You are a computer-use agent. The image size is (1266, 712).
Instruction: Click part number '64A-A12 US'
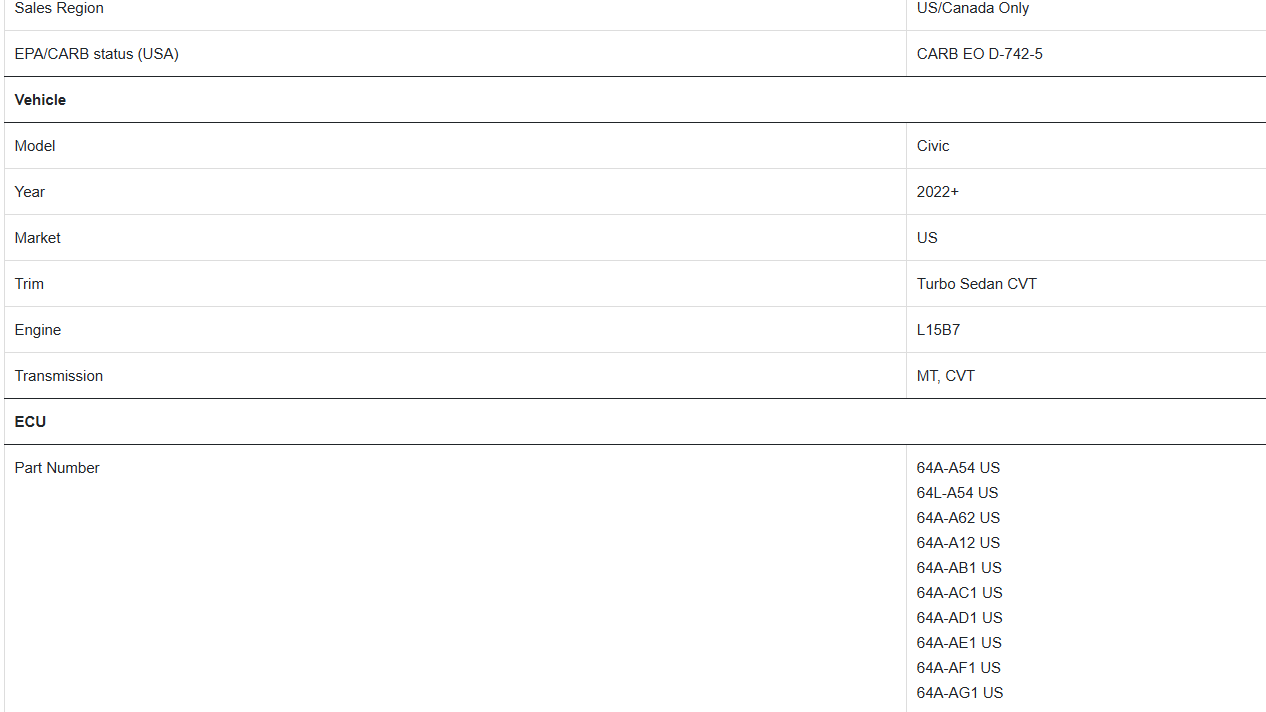[958, 543]
